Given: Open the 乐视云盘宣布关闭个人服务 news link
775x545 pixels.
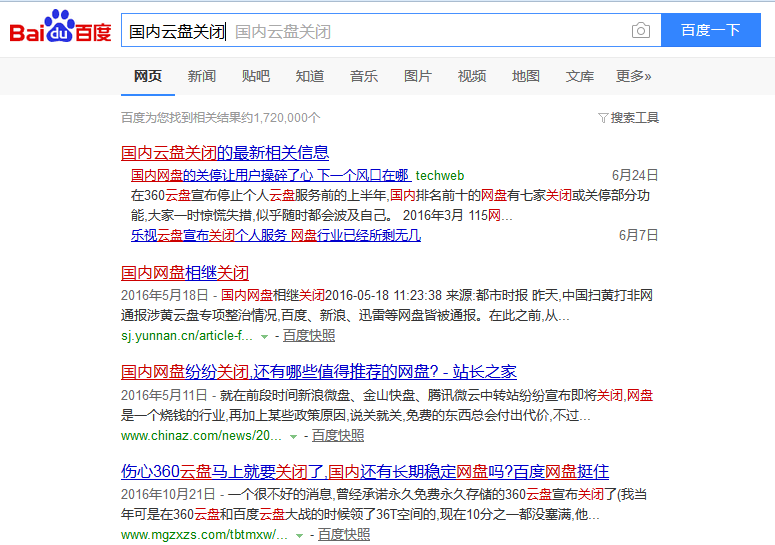Looking at the screenshot, I should (275, 236).
